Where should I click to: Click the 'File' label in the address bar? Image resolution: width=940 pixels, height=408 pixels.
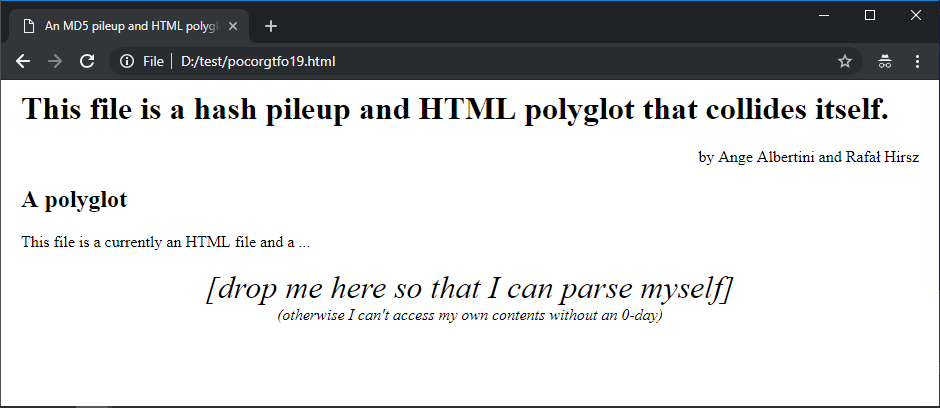pyautogui.click(x=153, y=62)
